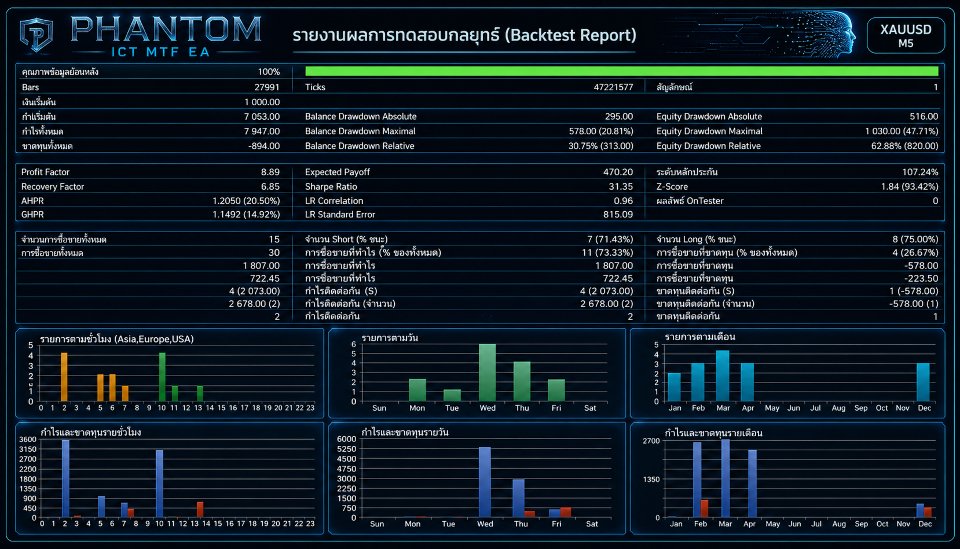This screenshot has height=549, width=960.
Task: Click the Profit Factor label
Action: (x=45, y=172)
